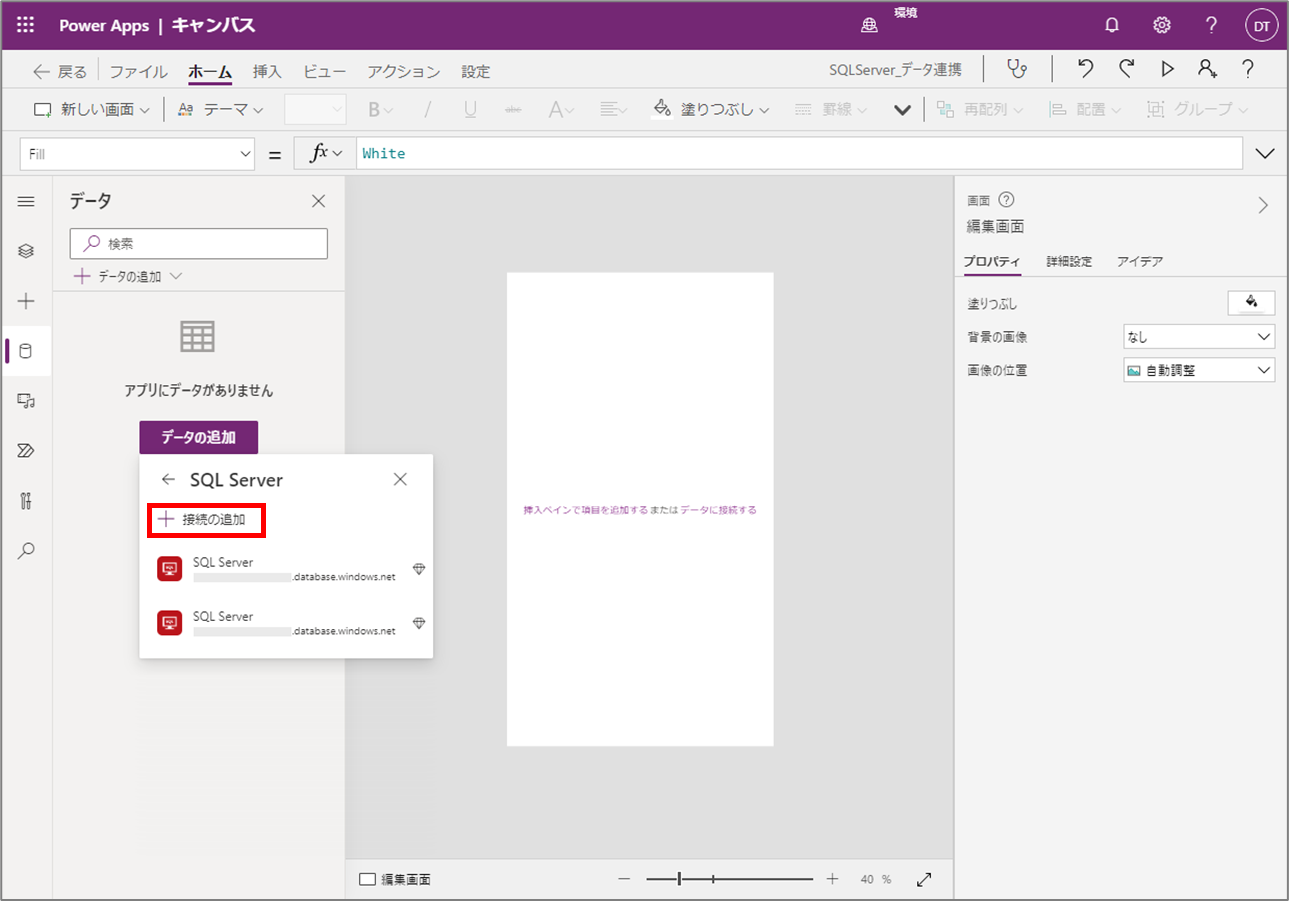The width and height of the screenshot is (1289, 901).
Task: Open the advanced tools icon in sidebar
Action: pos(27,501)
